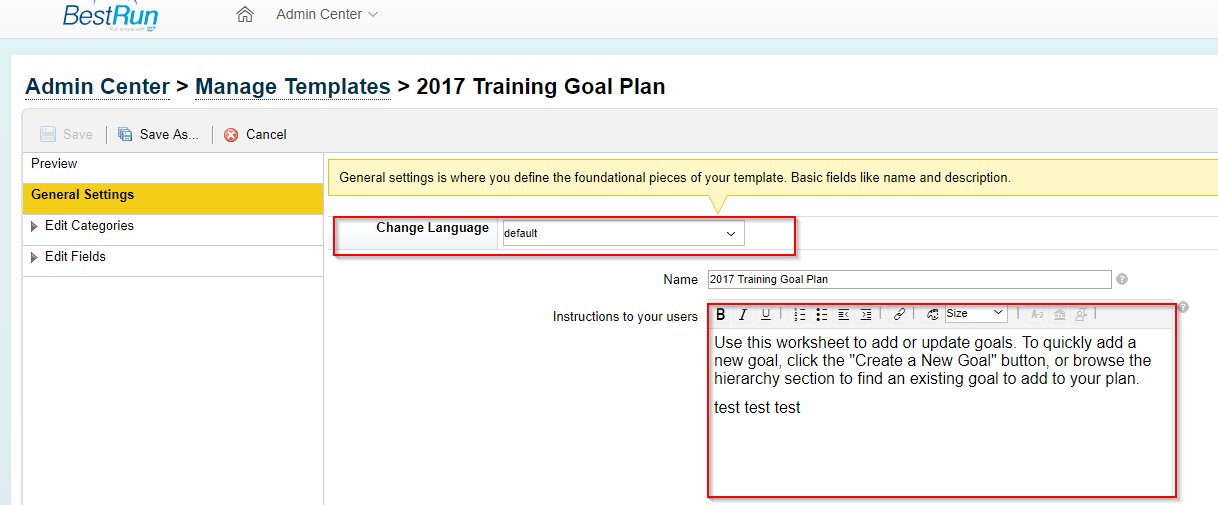
Task: Apply italic formatting in the editor toolbar
Action: [743, 314]
